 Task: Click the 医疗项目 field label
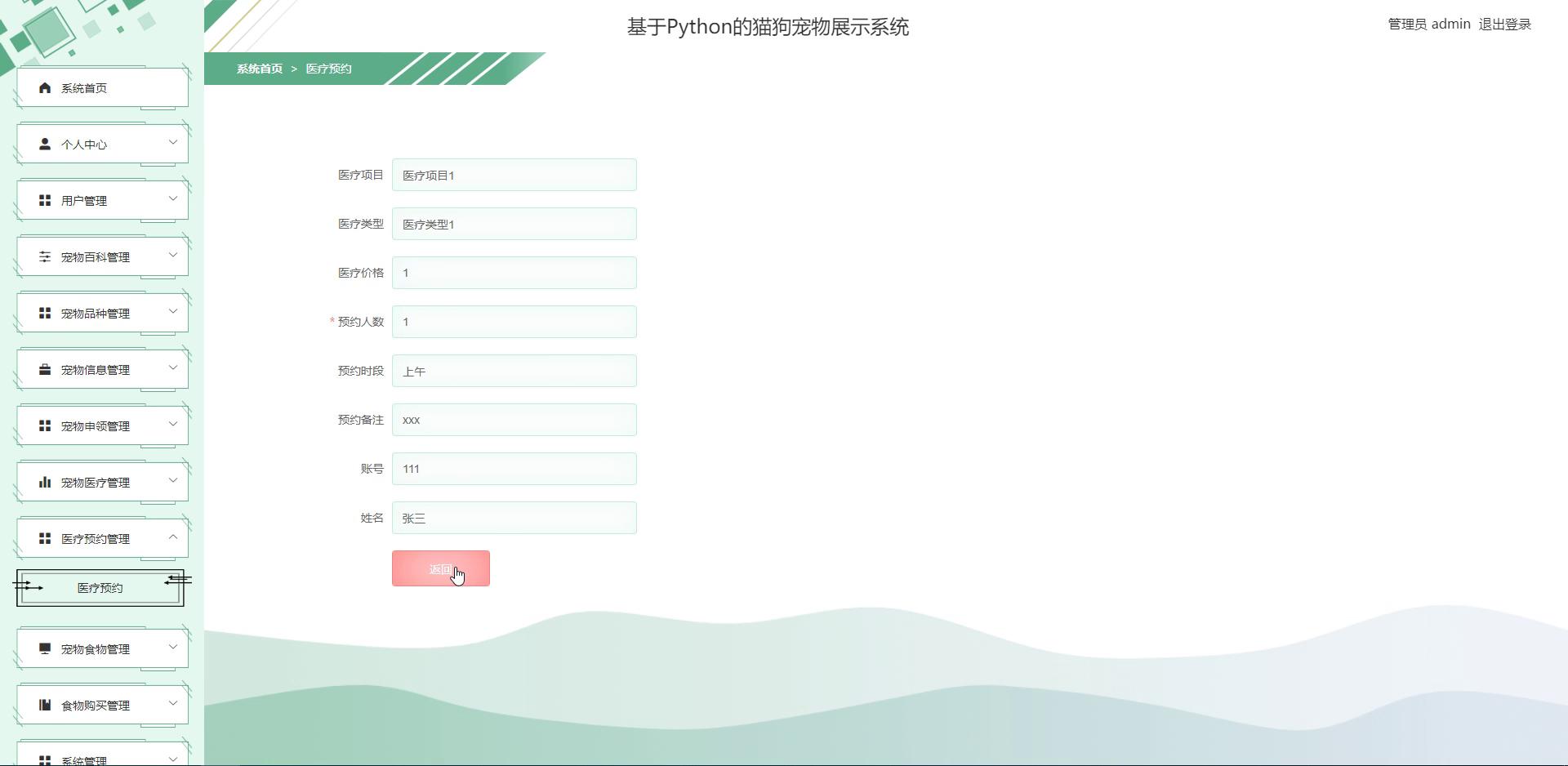(360, 175)
